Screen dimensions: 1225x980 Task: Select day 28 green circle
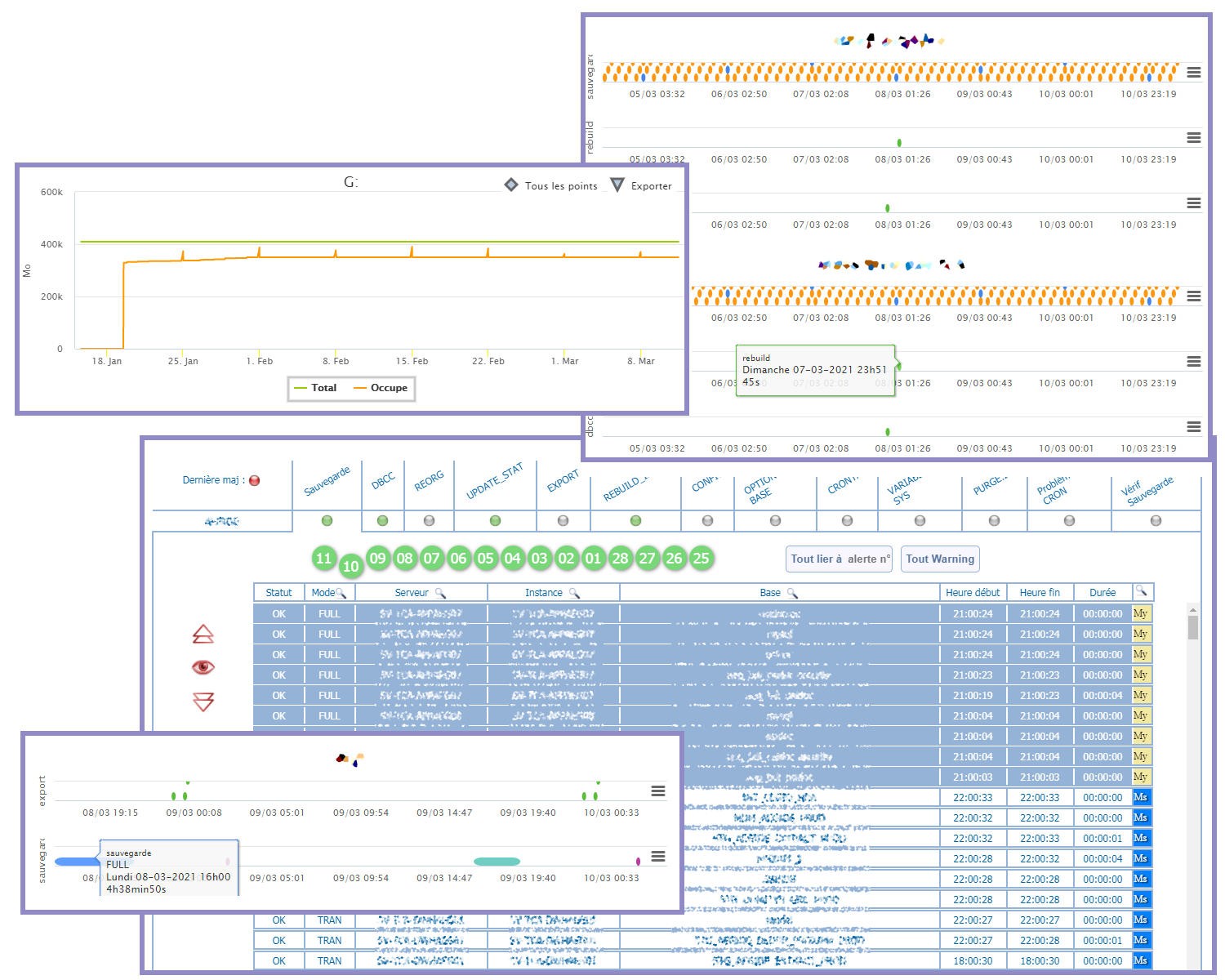(x=621, y=559)
